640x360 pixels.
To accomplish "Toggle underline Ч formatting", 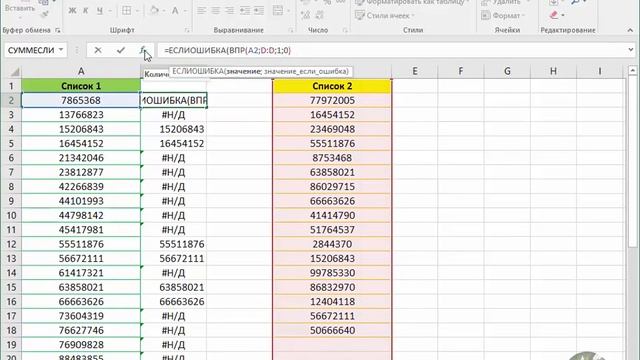I will click(x=100, y=11).
